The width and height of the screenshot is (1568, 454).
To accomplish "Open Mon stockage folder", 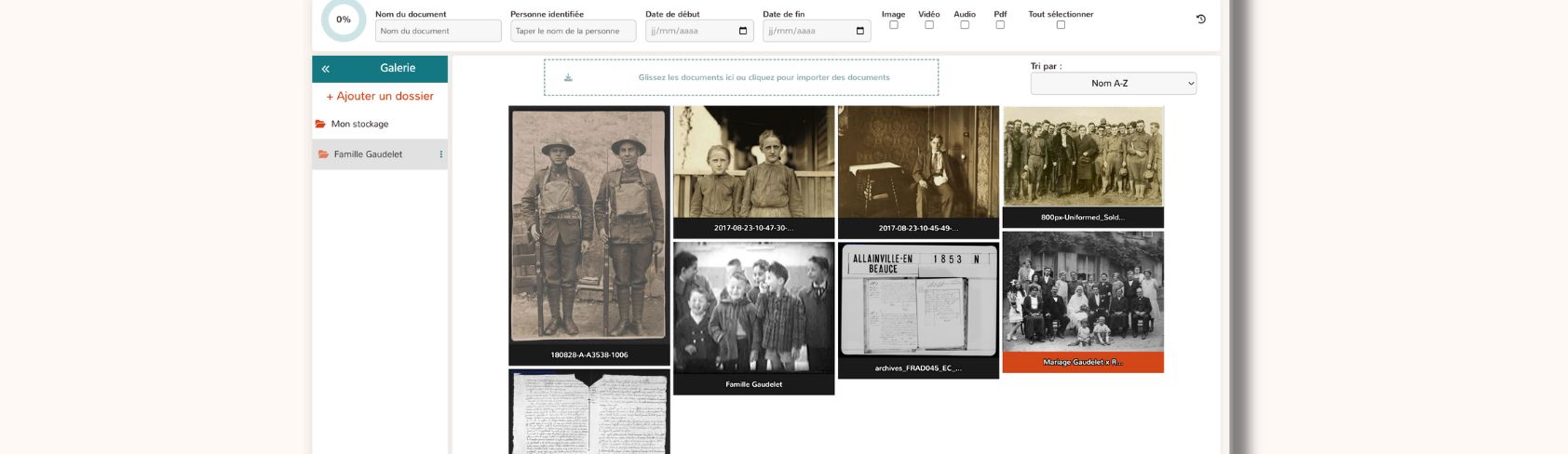I will click(x=380, y=124).
